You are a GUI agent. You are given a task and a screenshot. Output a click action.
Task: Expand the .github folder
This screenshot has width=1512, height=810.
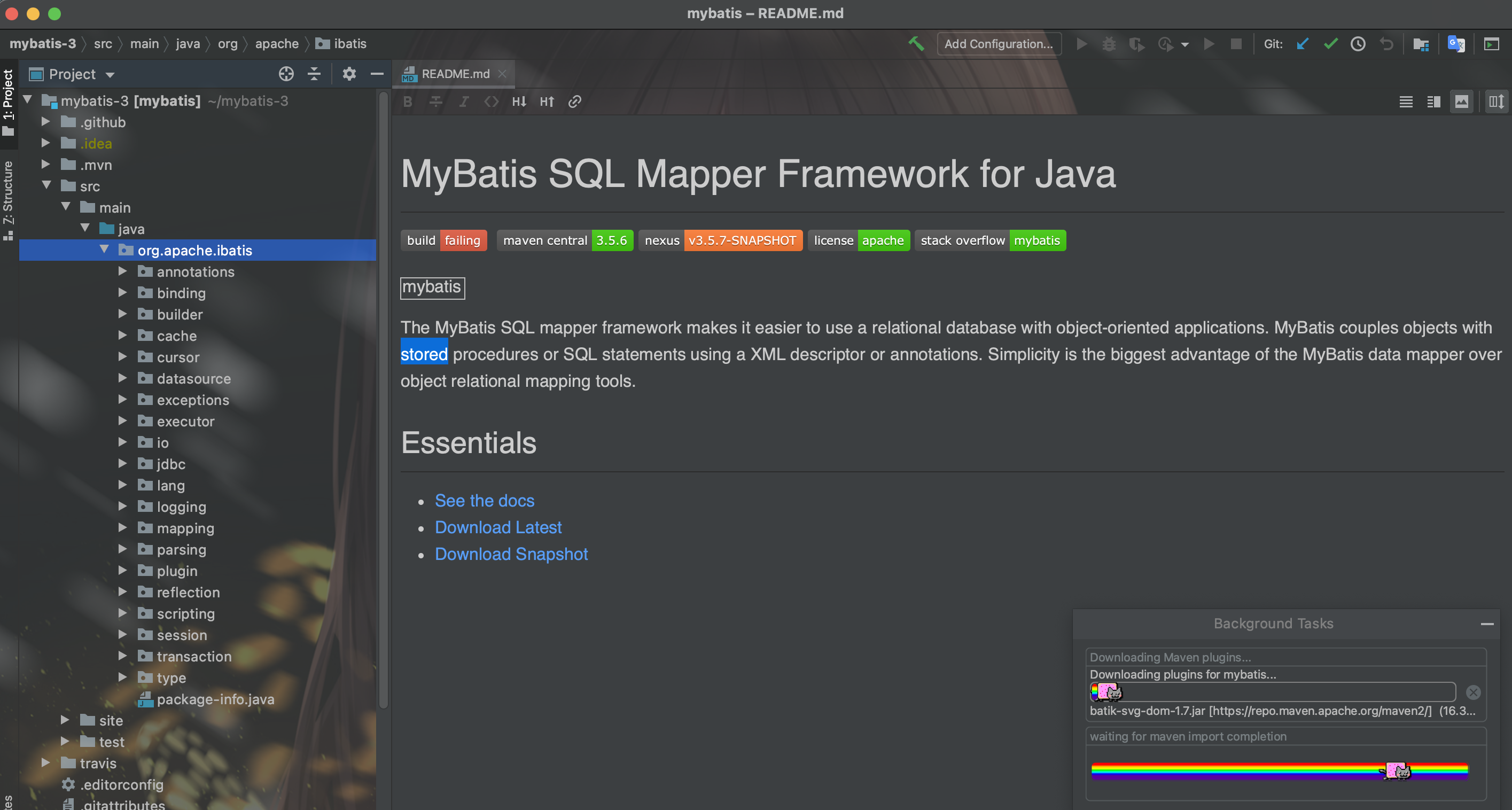click(x=45, y=122)
